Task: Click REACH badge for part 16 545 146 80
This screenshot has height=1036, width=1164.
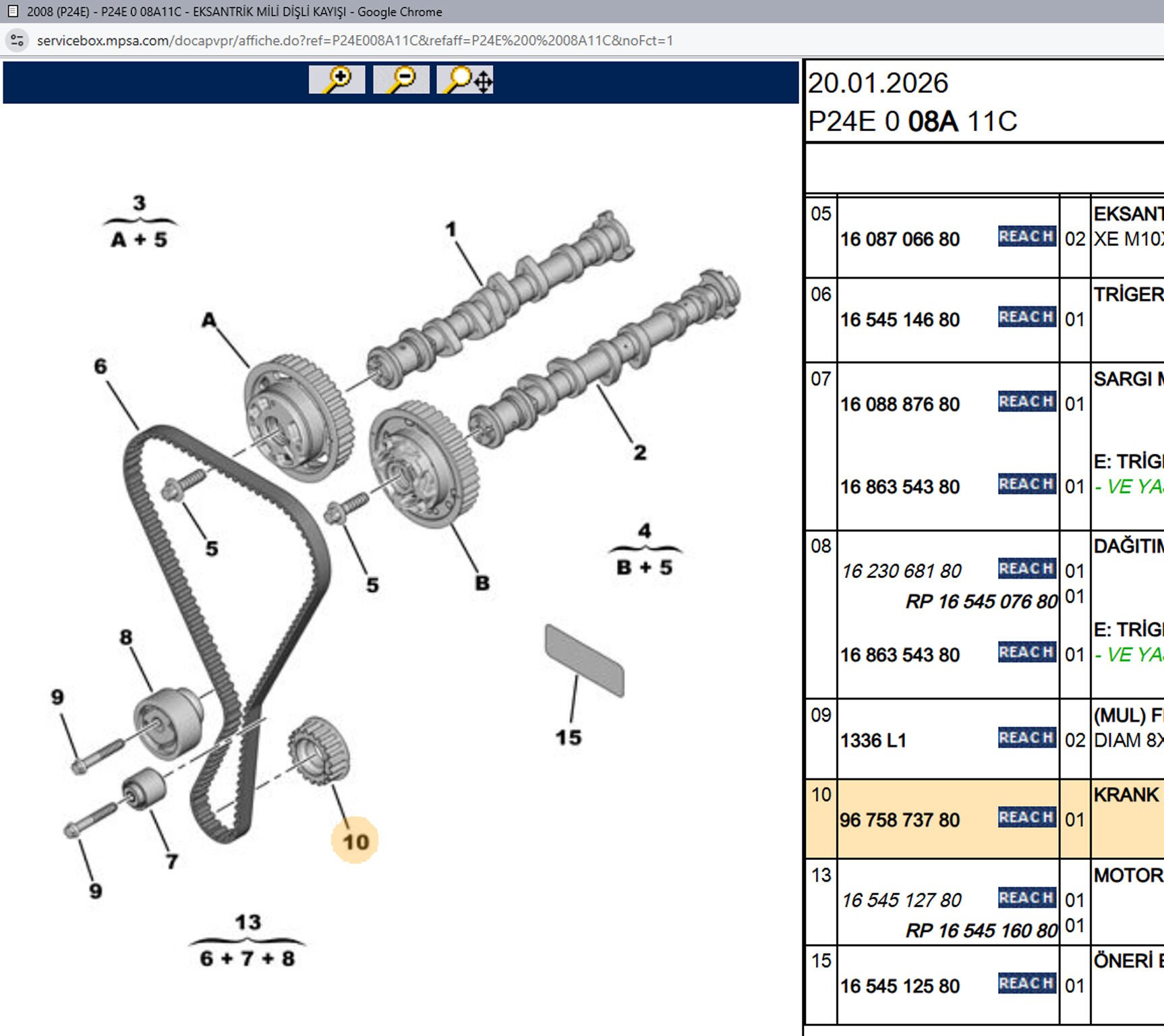Action: 1026,317
